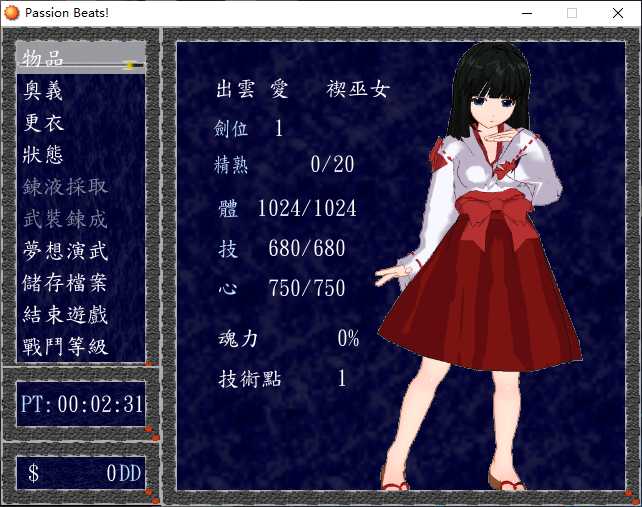642x507 pixels.
Task: Click the yellow menu cursor marker on 物品
Action: 133,65
